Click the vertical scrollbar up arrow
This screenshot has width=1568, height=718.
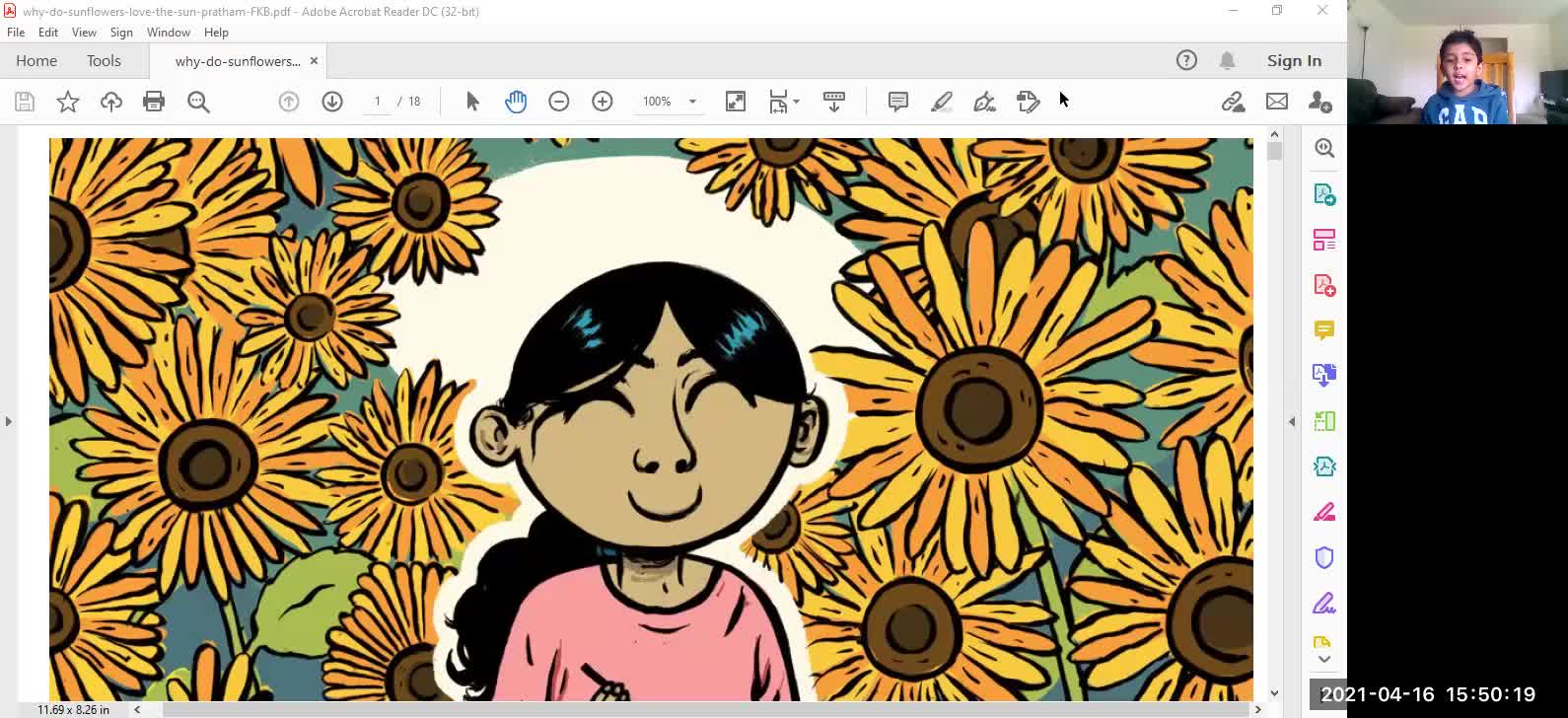(1274, 134)
